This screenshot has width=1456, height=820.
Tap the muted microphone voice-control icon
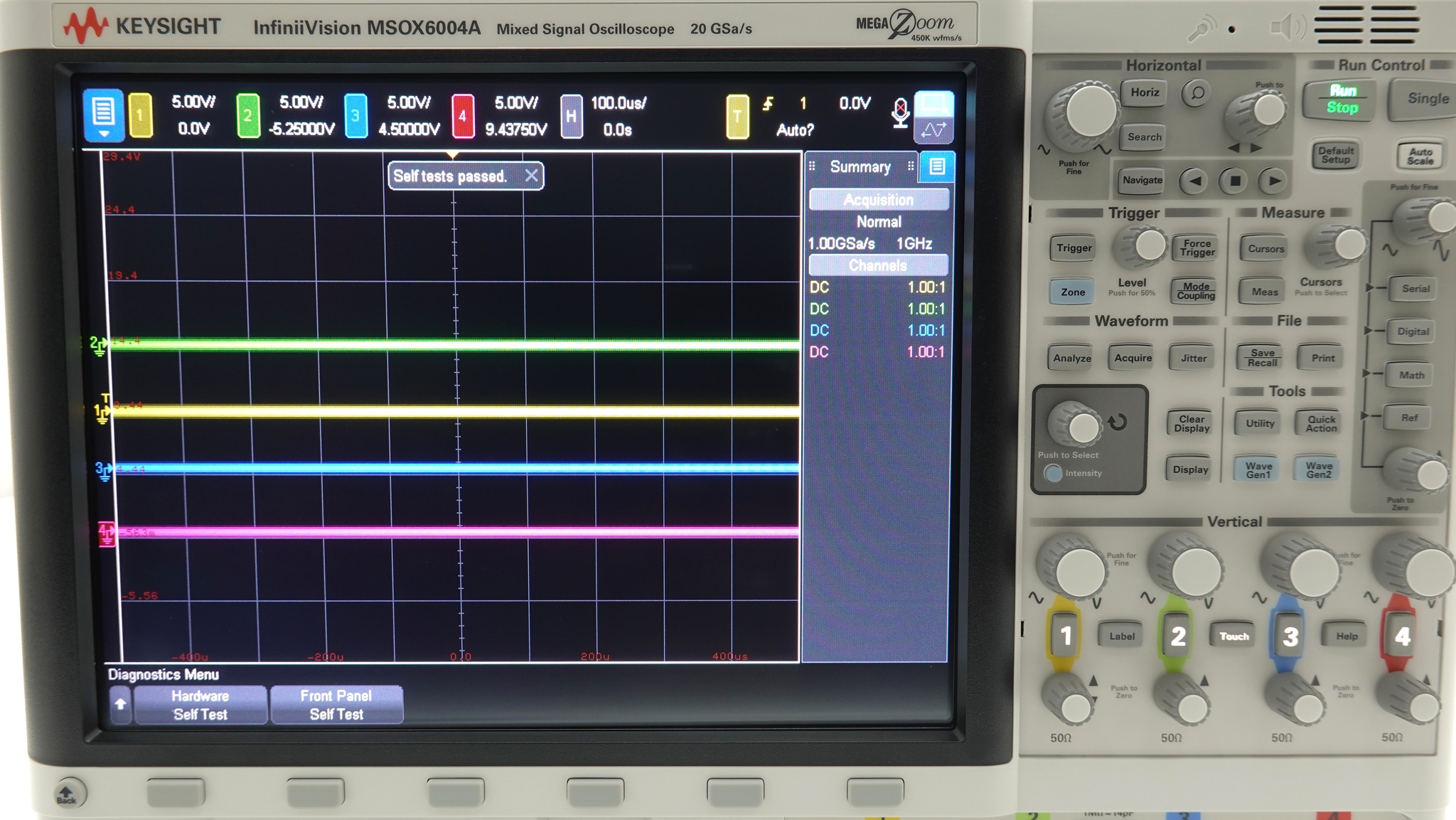coord(900,114)
